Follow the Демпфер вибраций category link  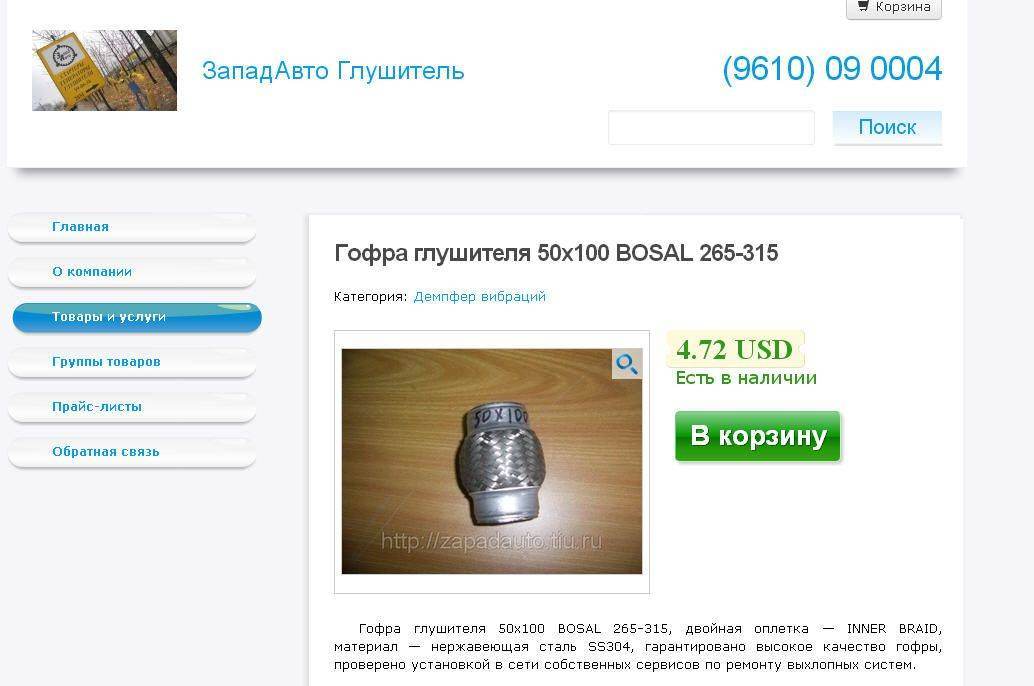[x=479, y=296]
